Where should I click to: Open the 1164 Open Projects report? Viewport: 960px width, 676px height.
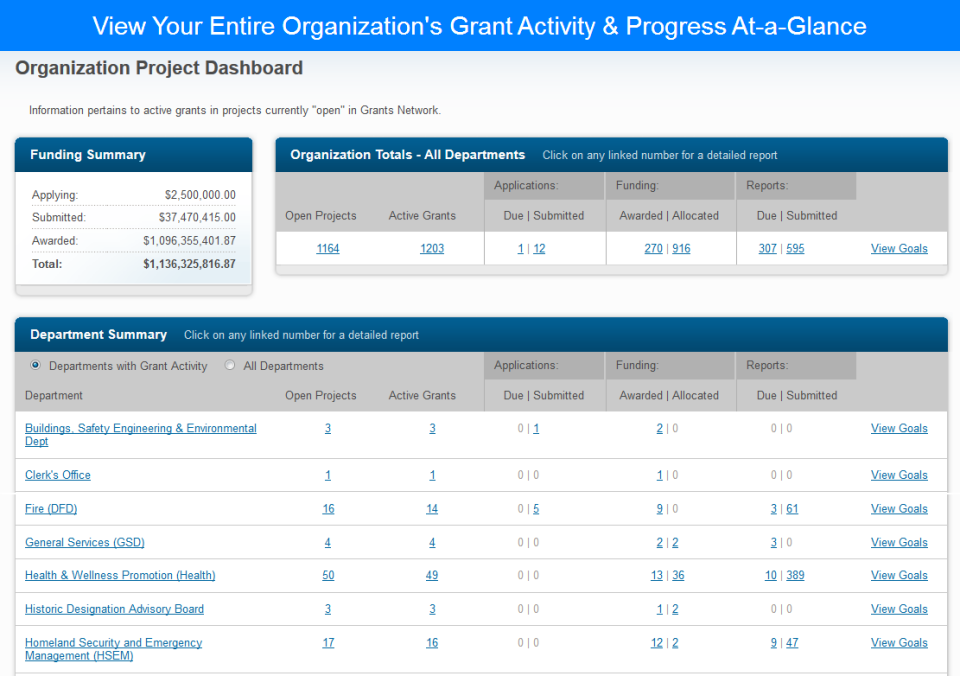click(x=328, y=248)
